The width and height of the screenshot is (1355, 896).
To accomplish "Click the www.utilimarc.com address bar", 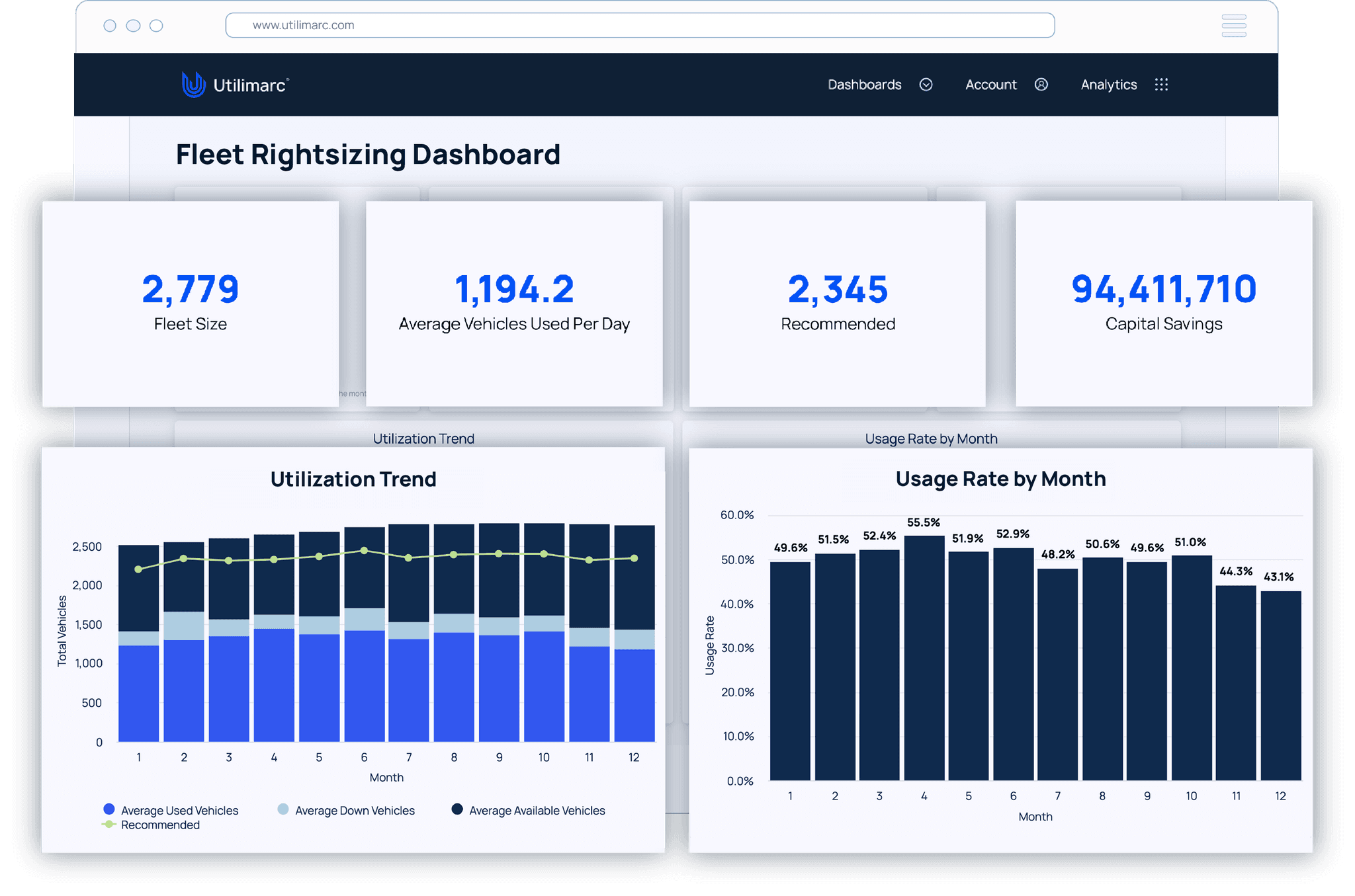I will click(x=639, y=25).
